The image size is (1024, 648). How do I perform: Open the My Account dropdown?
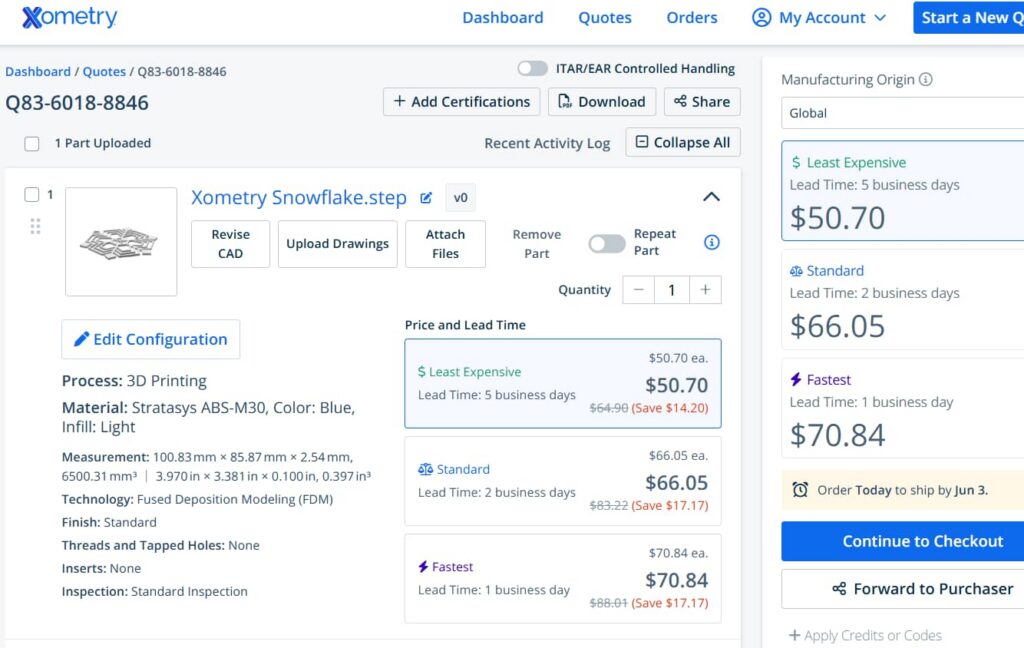click(820, 18)
